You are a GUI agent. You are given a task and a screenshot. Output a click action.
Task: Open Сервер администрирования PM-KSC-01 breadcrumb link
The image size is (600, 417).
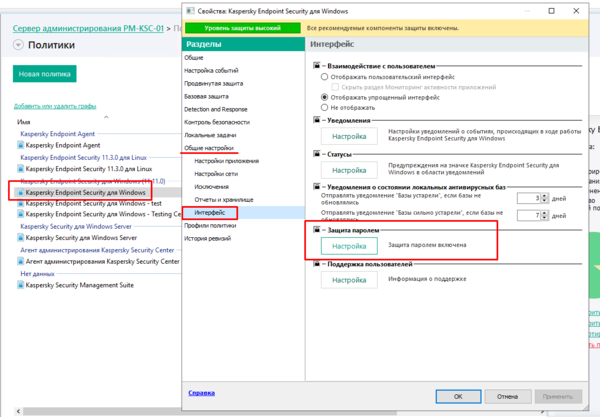click(88, 28)
